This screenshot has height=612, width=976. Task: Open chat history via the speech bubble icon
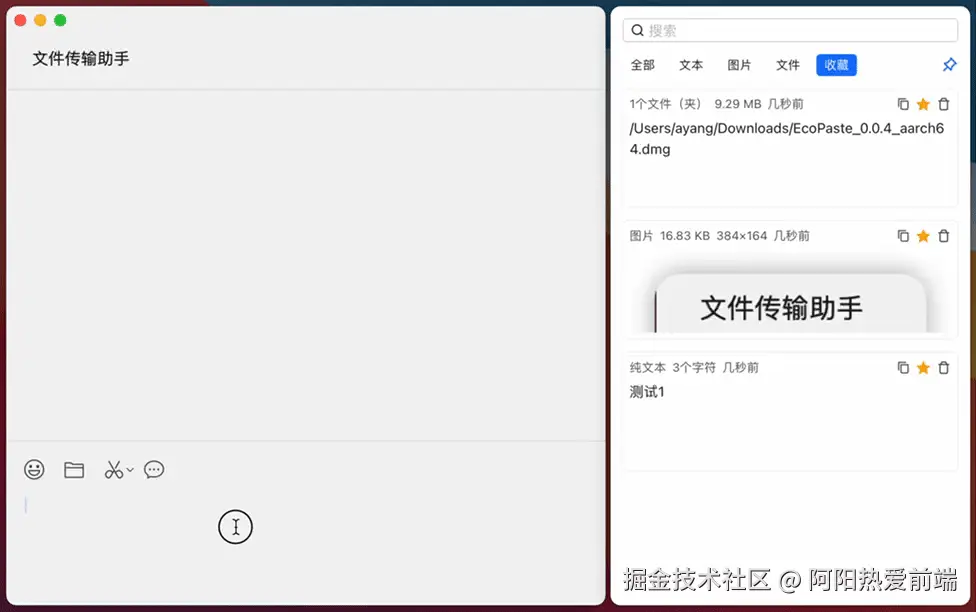(154, 469)
